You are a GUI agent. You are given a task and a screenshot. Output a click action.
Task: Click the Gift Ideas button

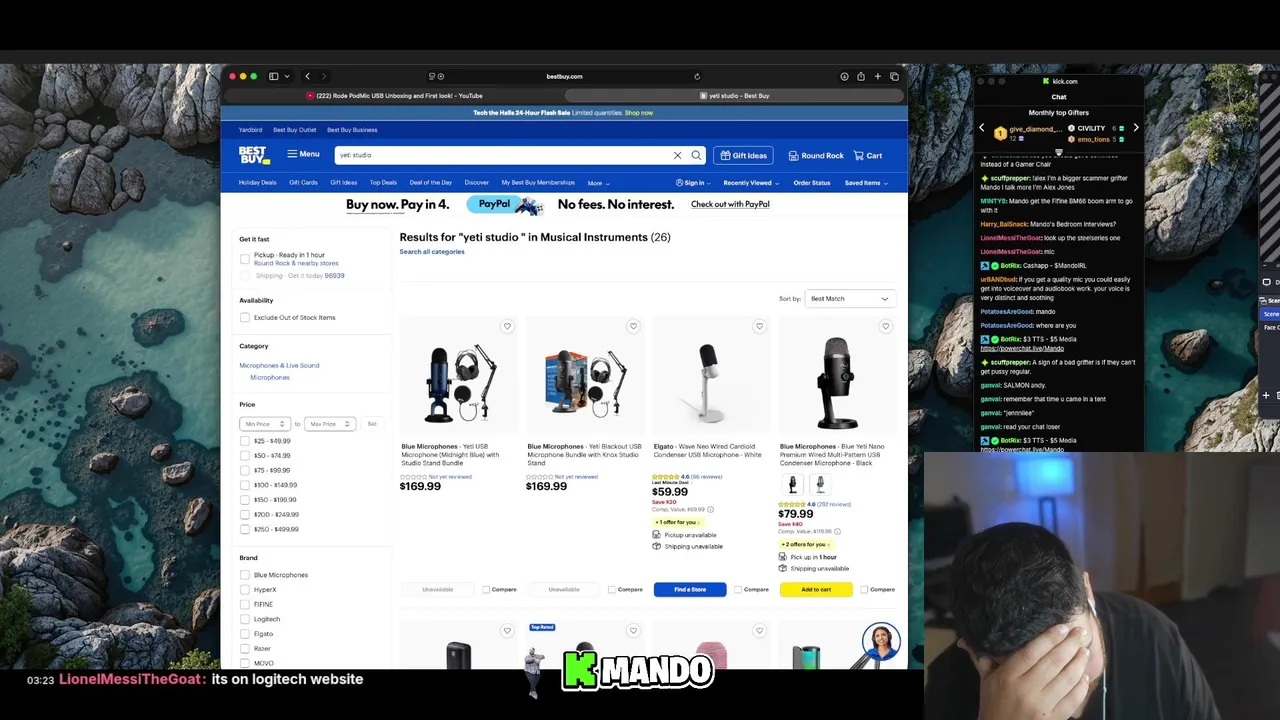743,155
